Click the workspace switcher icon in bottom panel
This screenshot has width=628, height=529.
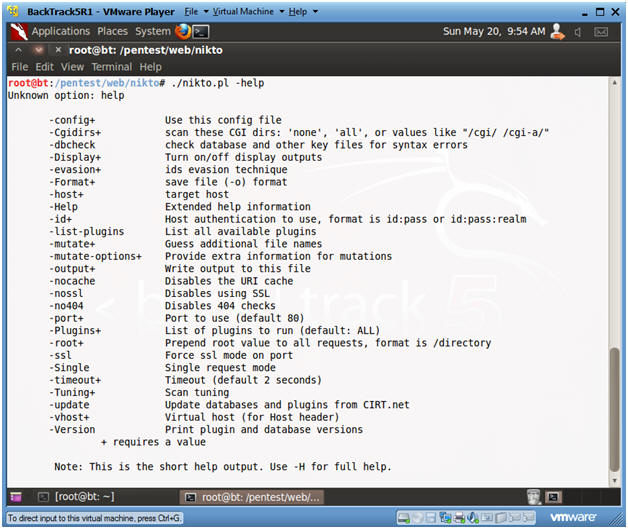[x=554, y=497]
